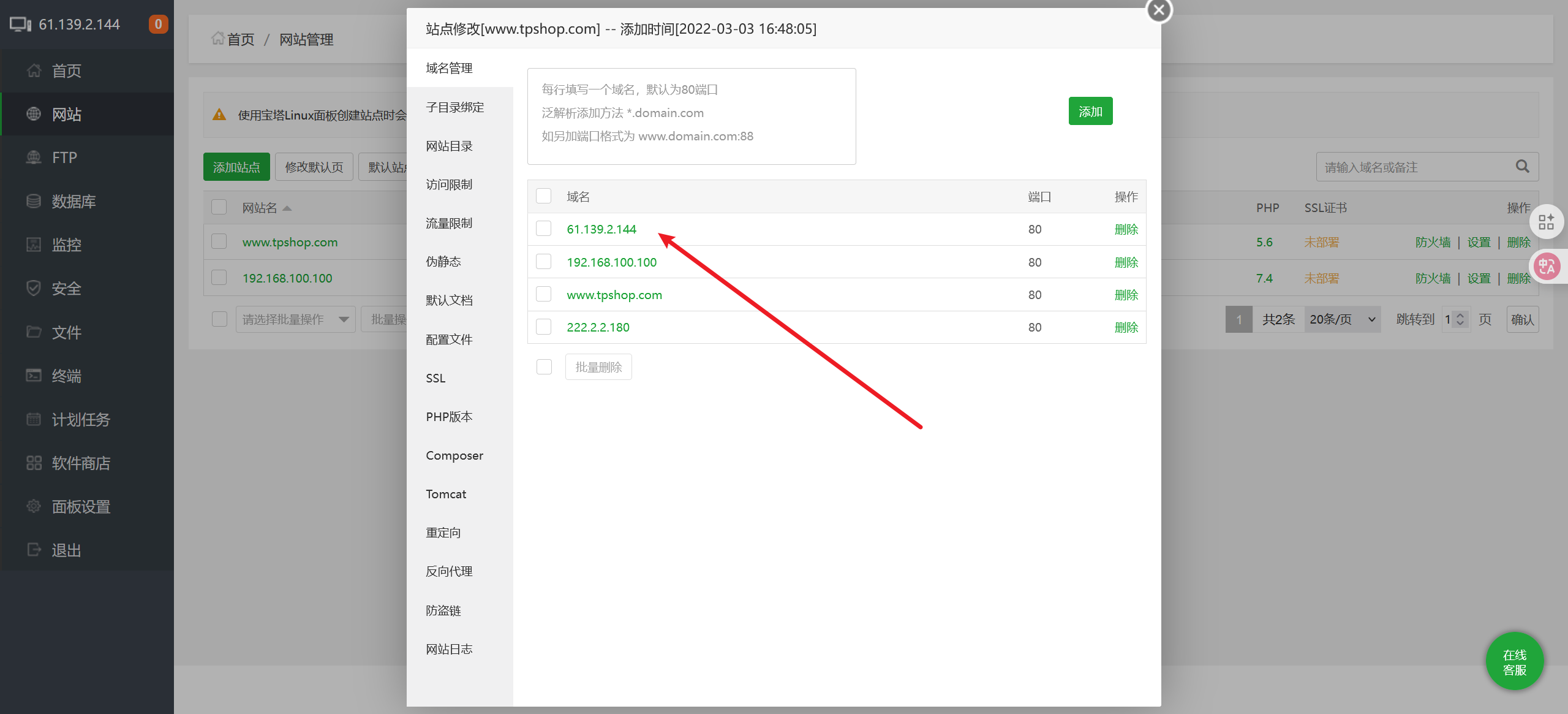
Task: Click the search magnifier icon
Action: [1522, 167]
